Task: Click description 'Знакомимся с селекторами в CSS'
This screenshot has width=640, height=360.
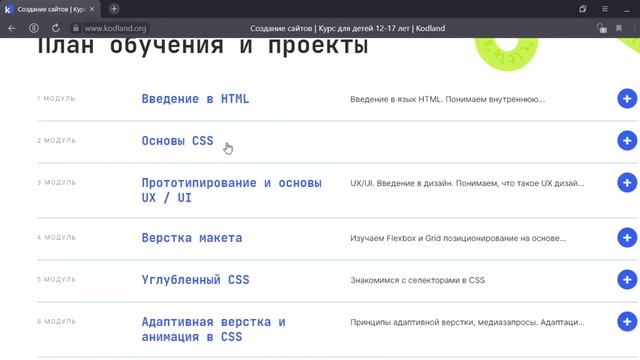Action: 418,280
